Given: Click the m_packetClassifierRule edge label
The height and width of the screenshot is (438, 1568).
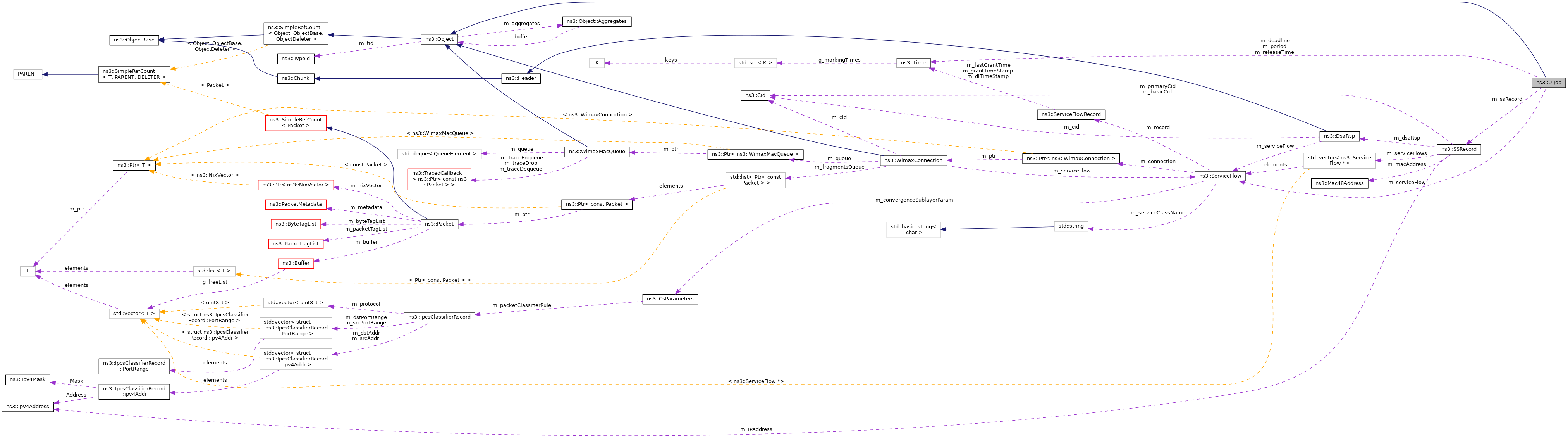Looking at the screenshot, I should [x=522, y=306].
